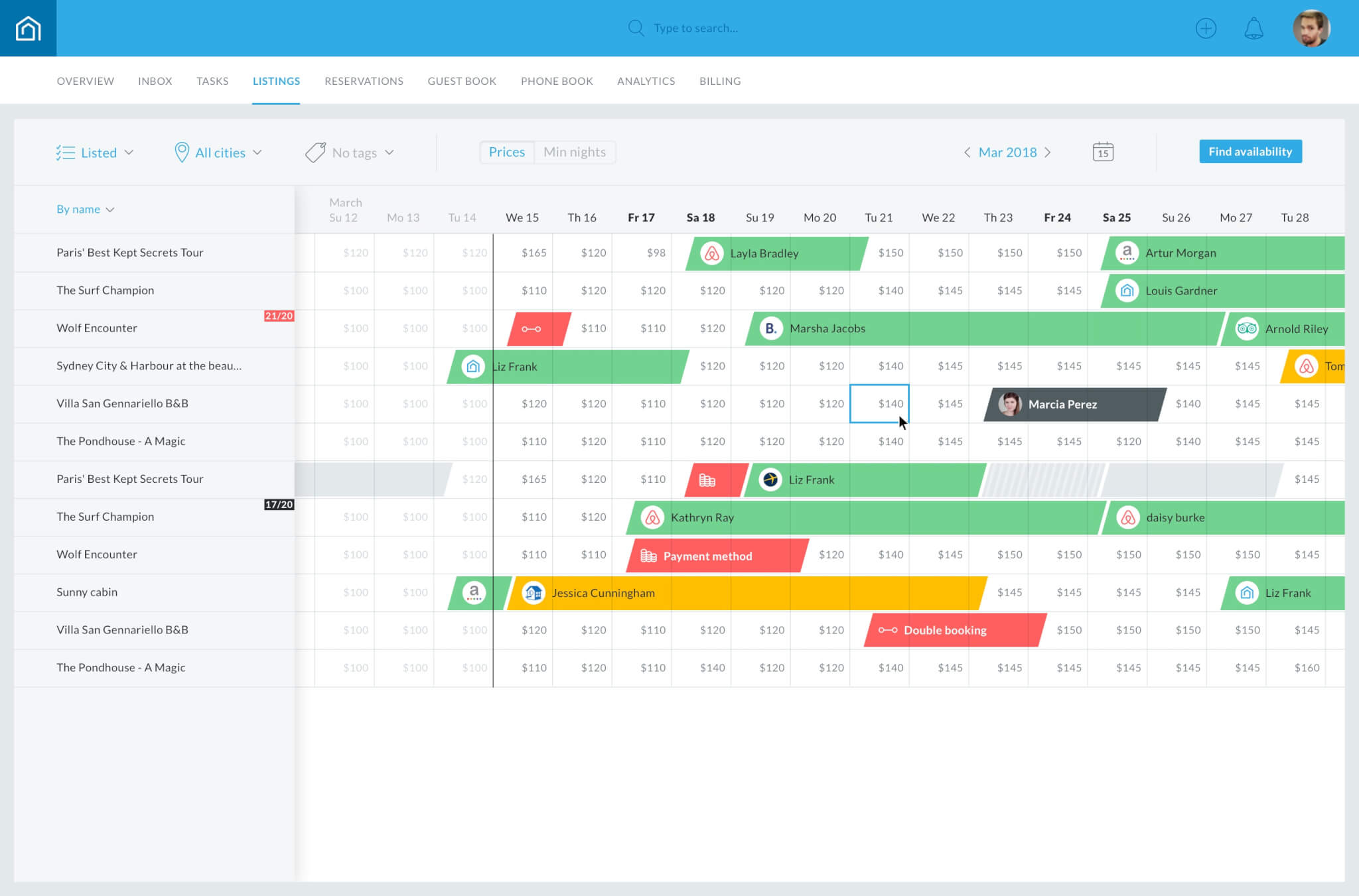Expand the Listed filter dropdown
Screen dimensions: 1359x896
(95, 153)
